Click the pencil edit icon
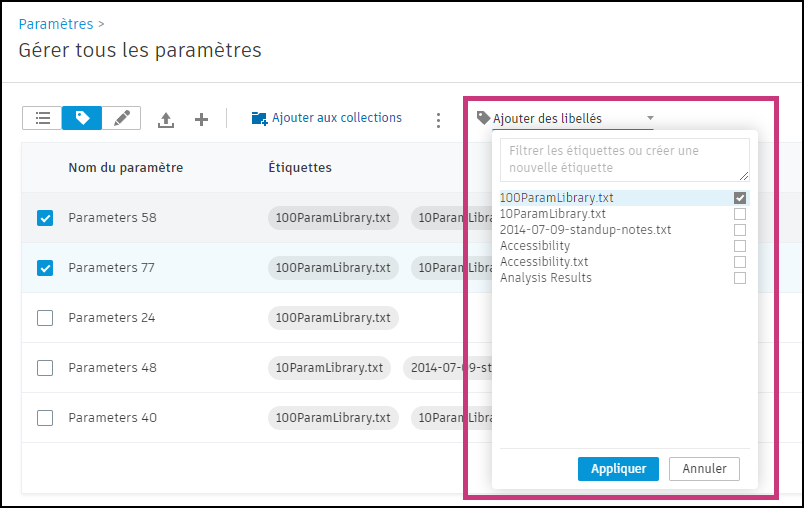 pyautogui.click(x=121, y=118)
